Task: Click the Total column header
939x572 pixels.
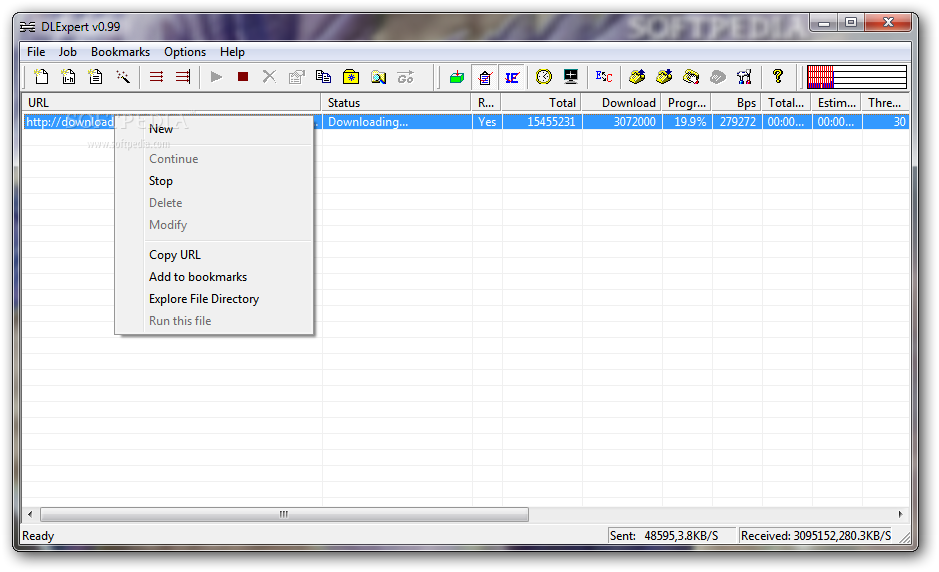Action: click(x=541, y=102)
